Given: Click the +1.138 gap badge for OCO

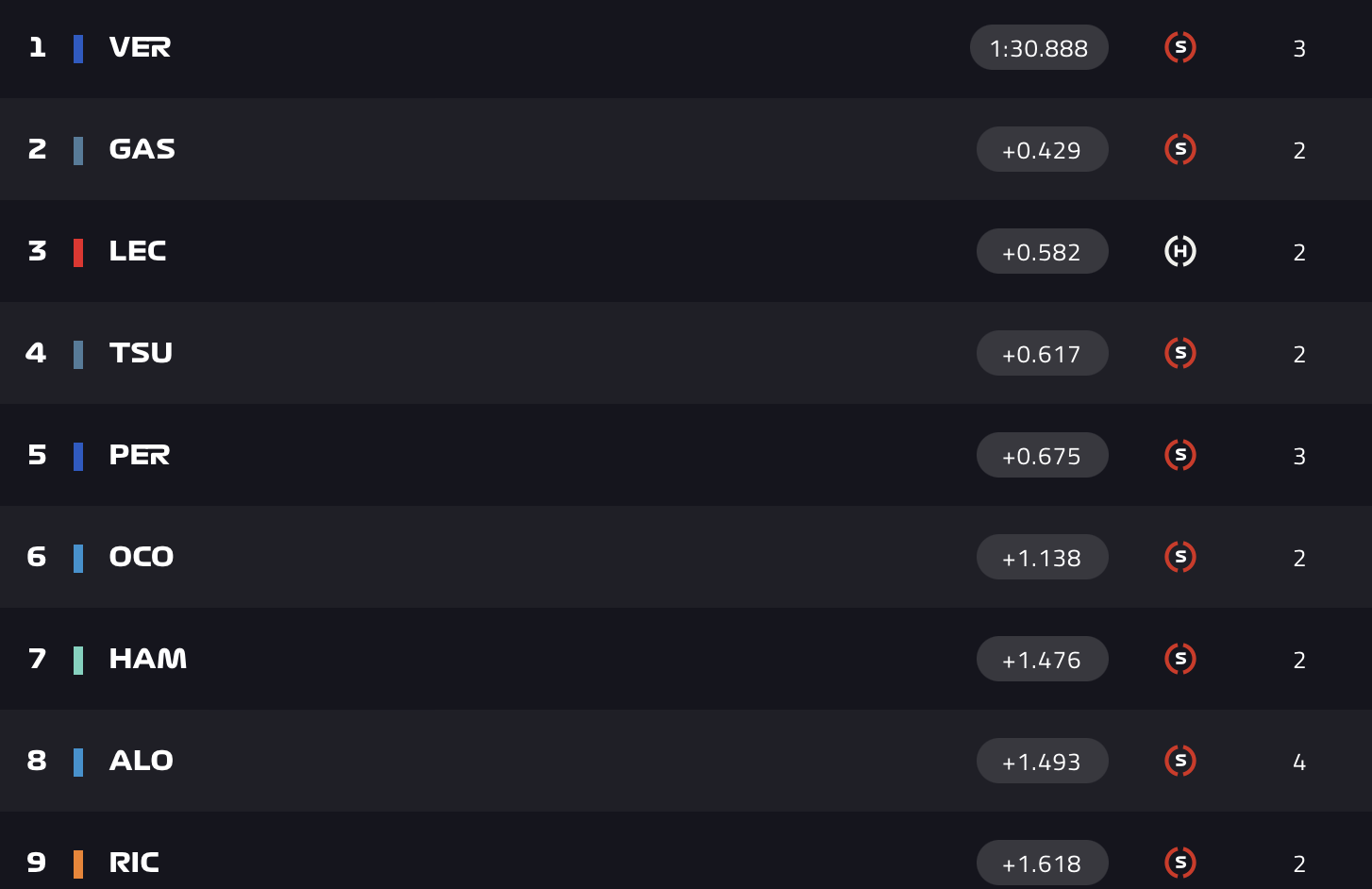Looking at the screenshot, I should [1042, 558].
